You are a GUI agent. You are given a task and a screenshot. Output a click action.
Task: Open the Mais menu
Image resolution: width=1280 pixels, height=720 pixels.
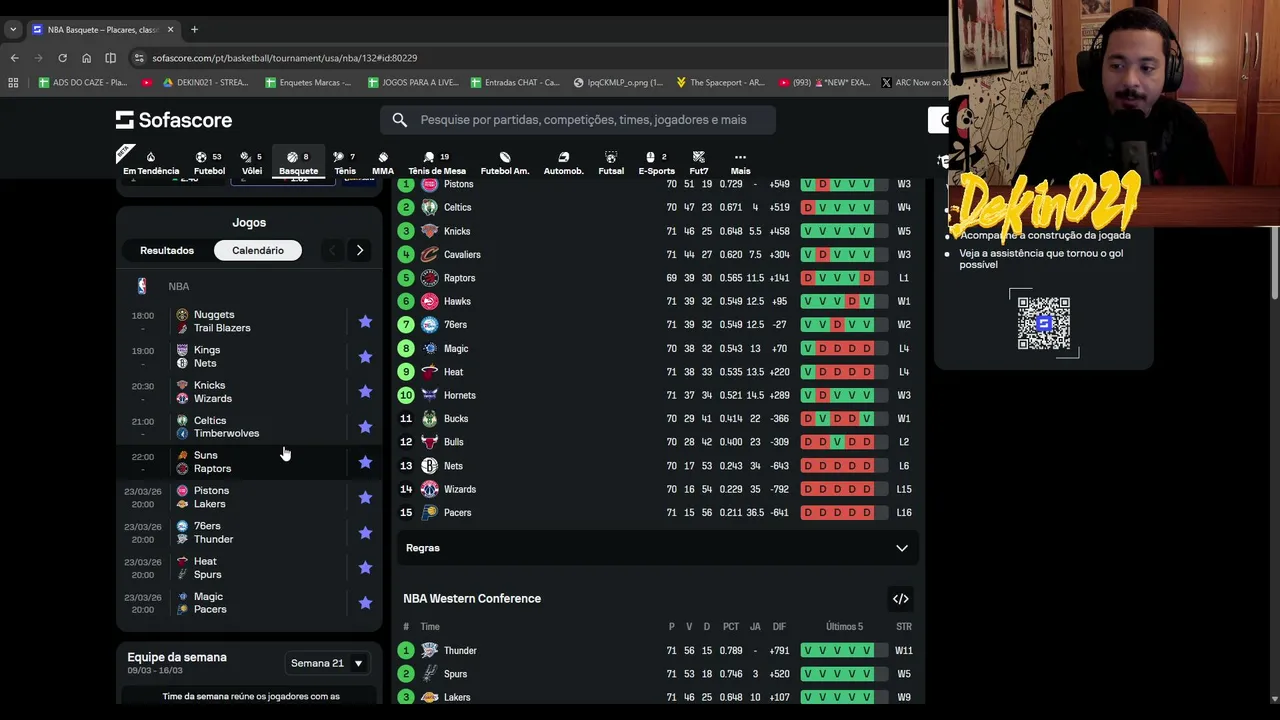[x=740, y=163]
